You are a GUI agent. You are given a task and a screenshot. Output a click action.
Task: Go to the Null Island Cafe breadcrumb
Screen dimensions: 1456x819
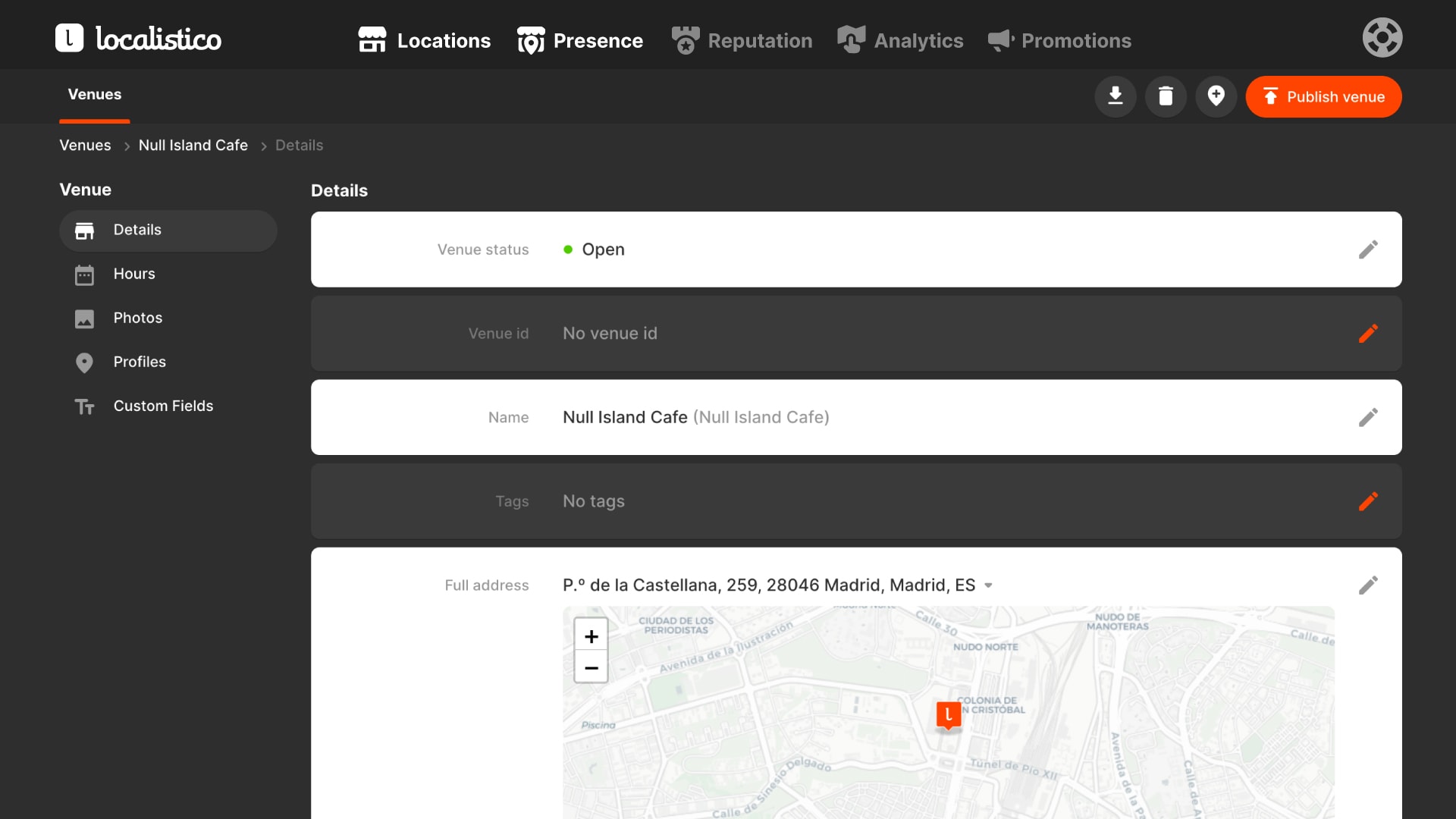coord(193,145)
